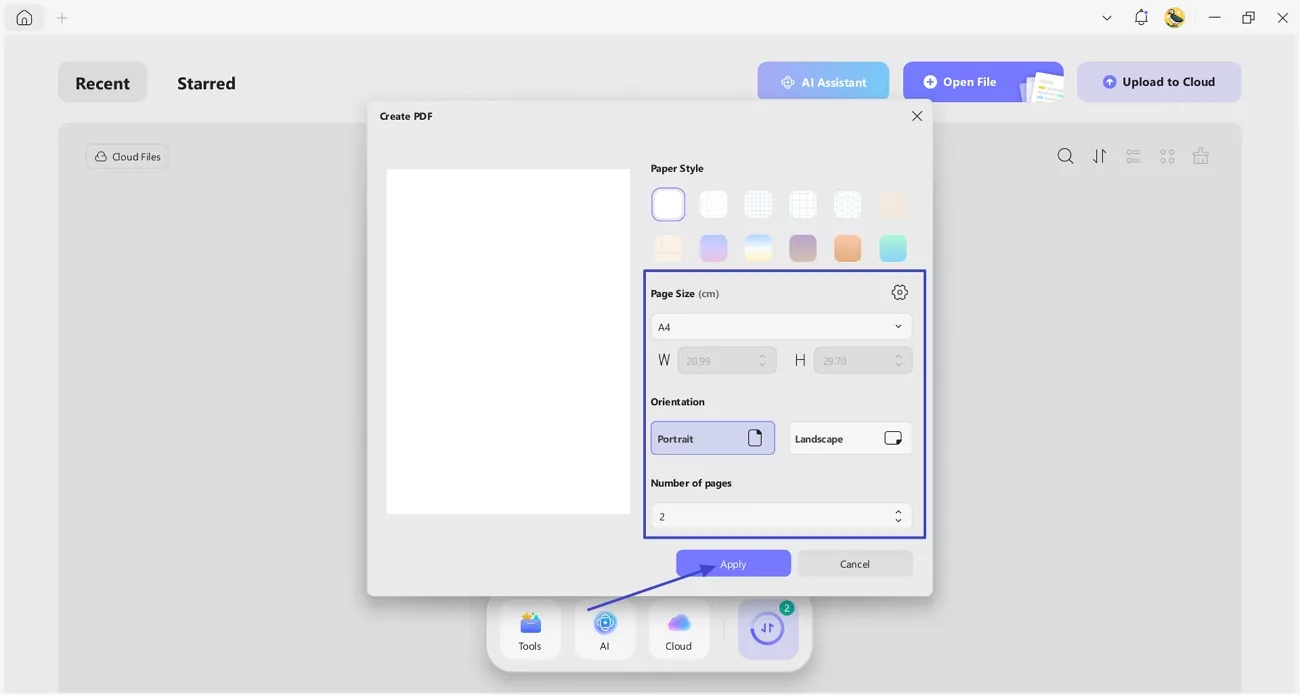Select Landscape orientation

click(850, 438)
